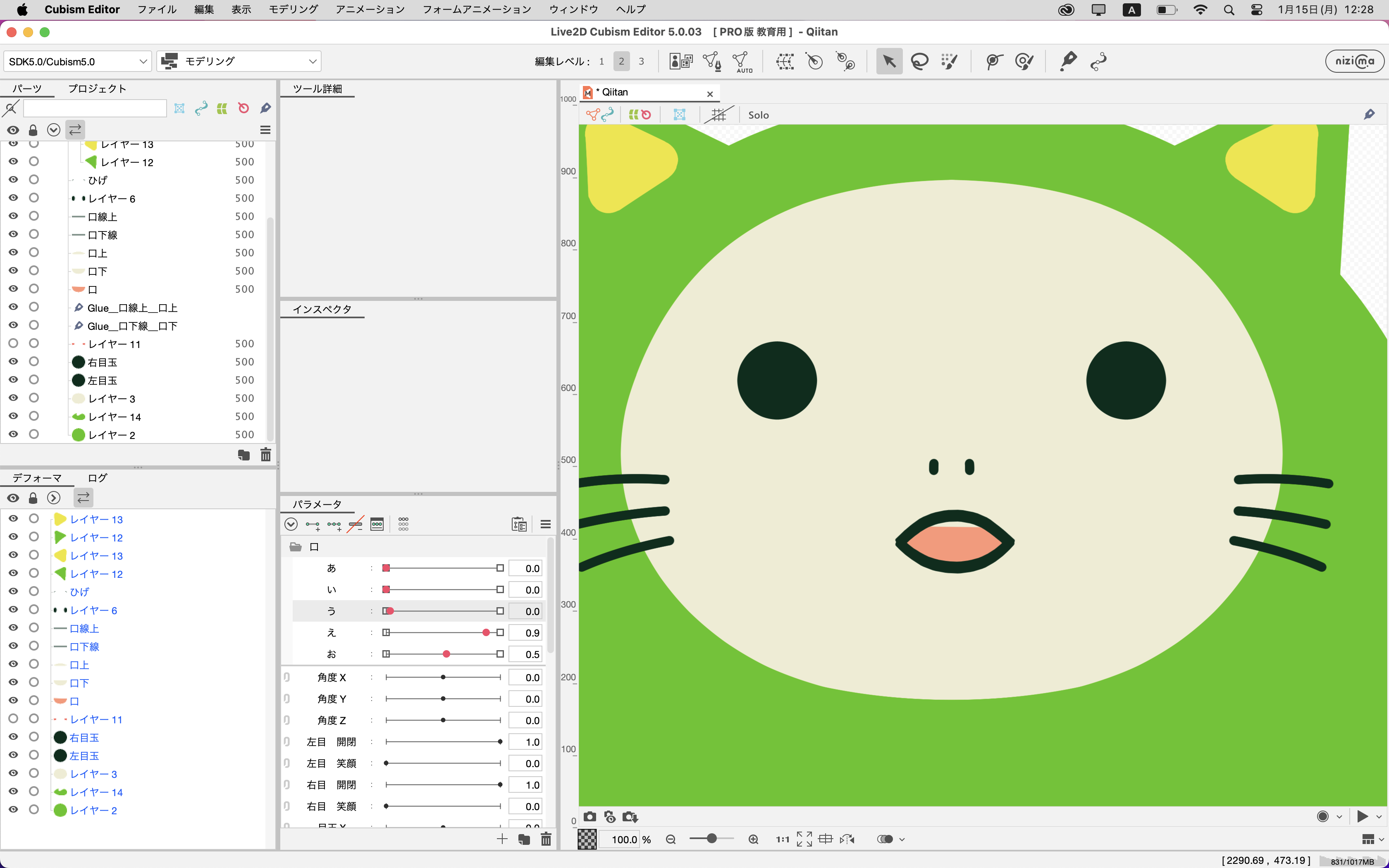This screenshot has height=868, width=1389.
Task: Open the モデリング workspace dropdown
Action: pos(239,62)
